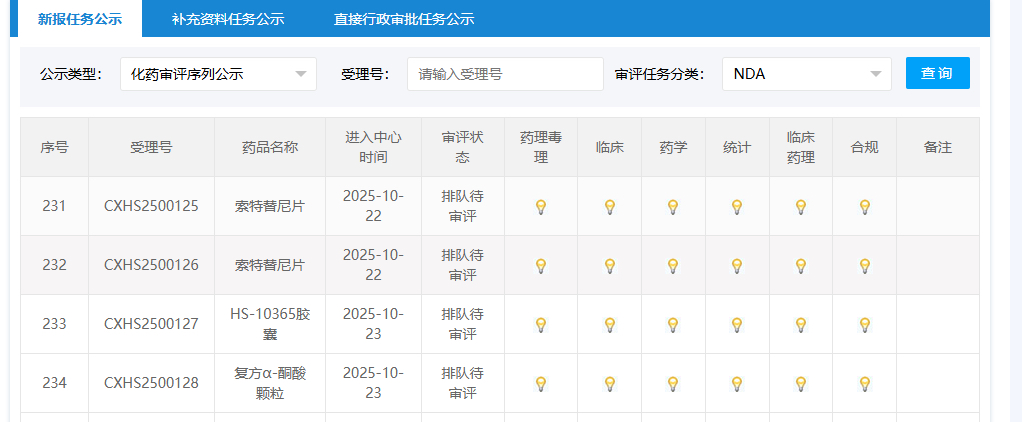Click sequence number 233
This screenshot has width=1022, height=422.
click(54, 324)
